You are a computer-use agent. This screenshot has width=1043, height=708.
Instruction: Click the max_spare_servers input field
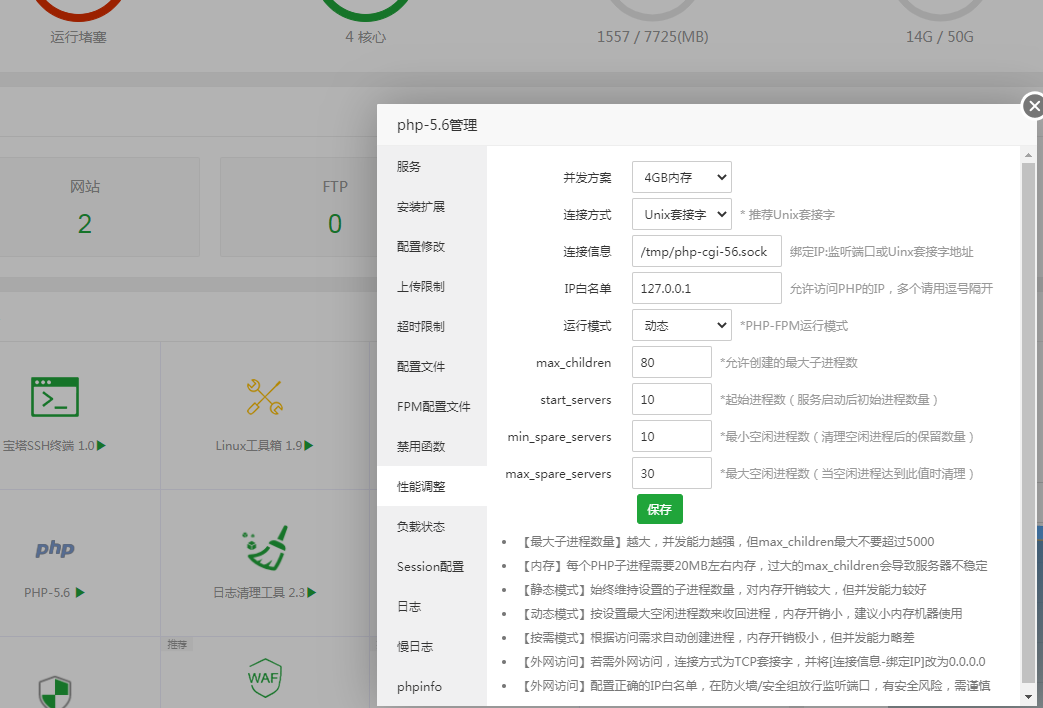pos(672,473)
